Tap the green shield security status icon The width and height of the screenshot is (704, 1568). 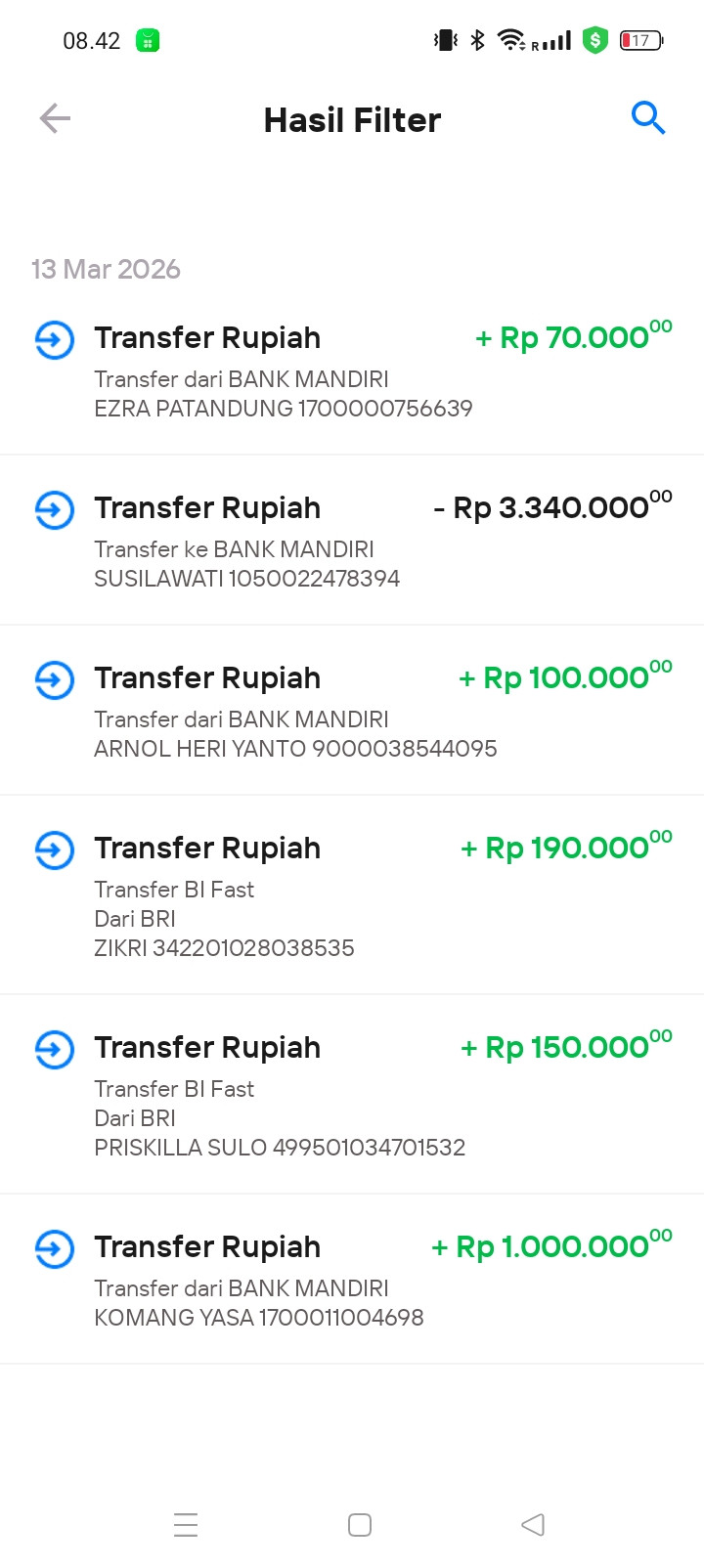[594, 40]
